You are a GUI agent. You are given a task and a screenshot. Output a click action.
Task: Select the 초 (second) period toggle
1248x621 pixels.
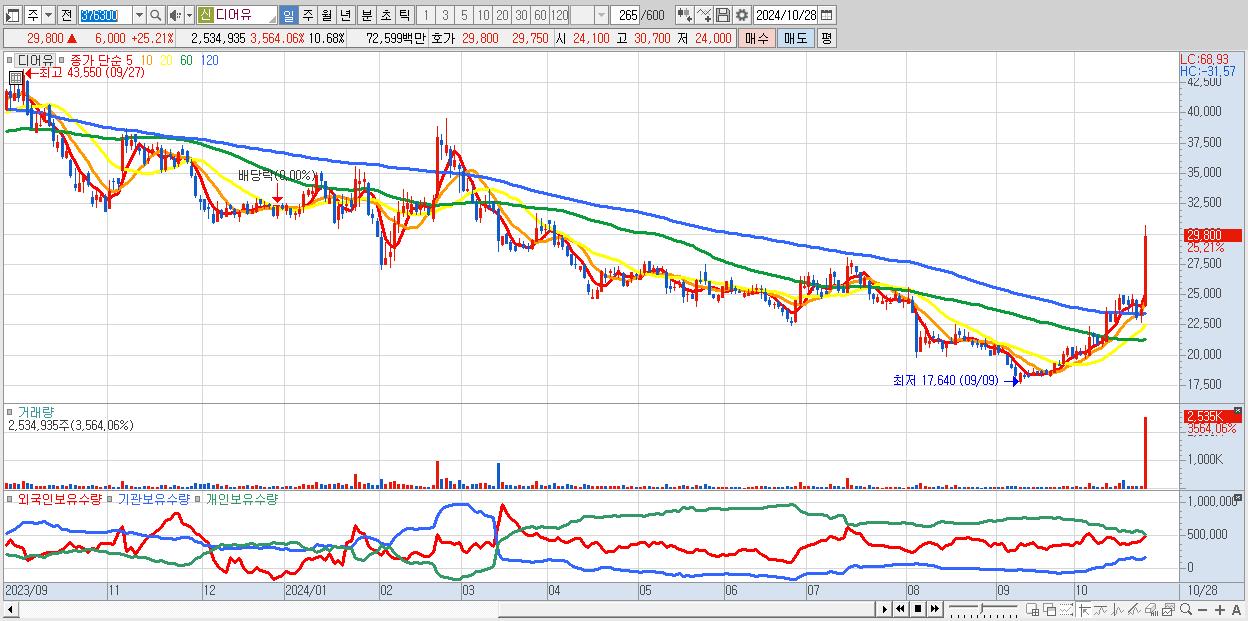[x=386, y=16]
